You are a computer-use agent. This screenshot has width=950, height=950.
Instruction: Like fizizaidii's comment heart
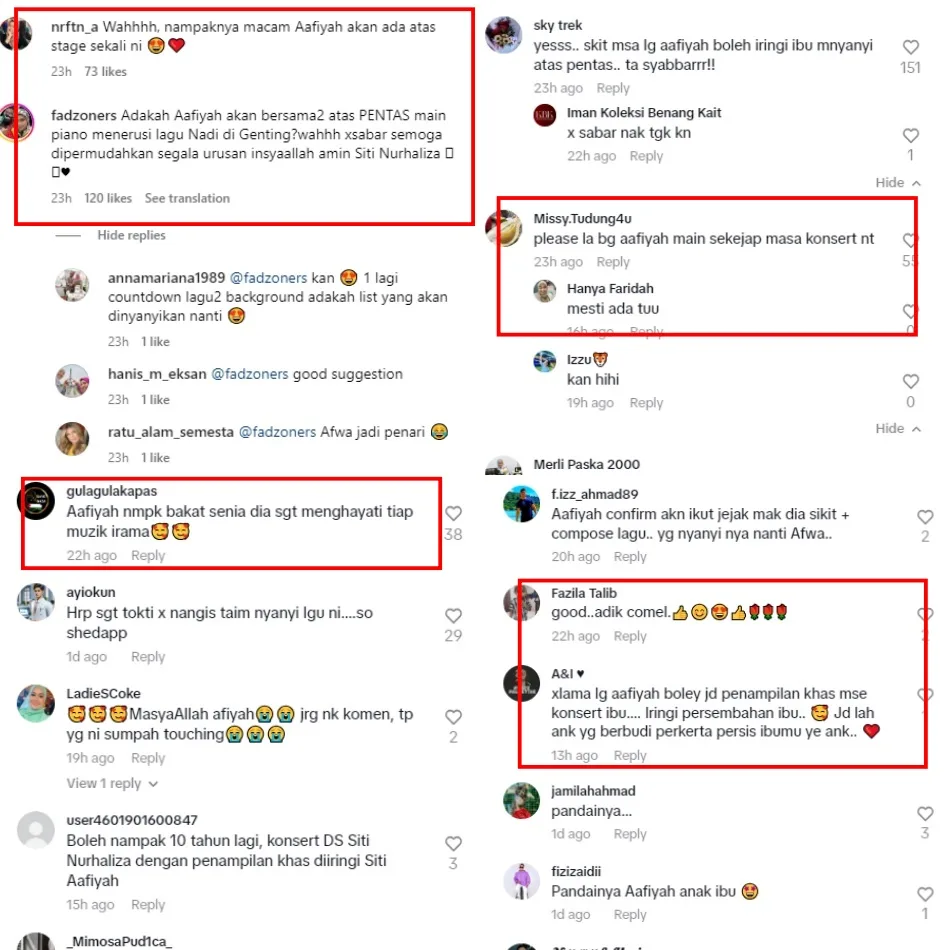tap(925, 894)
